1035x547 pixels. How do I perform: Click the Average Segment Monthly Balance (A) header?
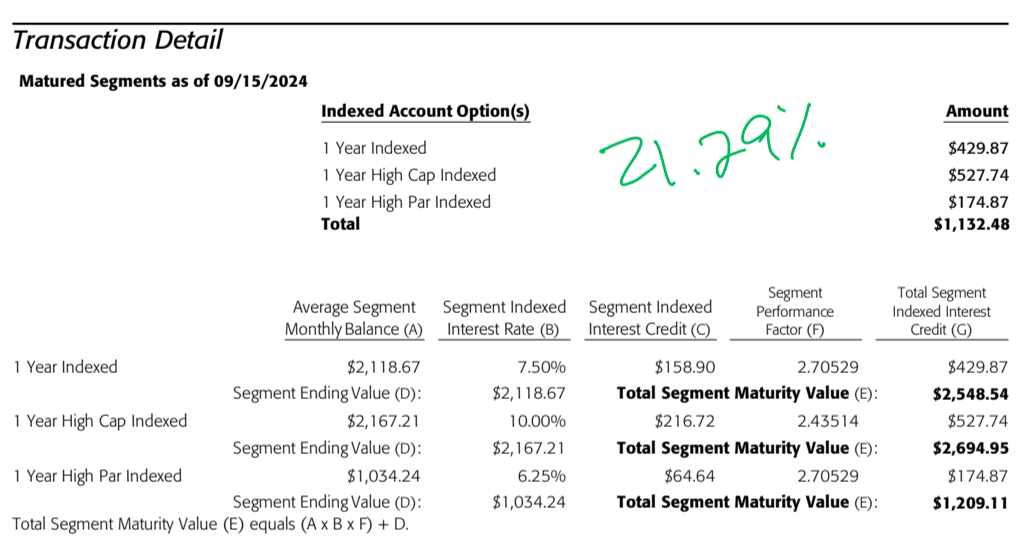[x=354, y=318]
